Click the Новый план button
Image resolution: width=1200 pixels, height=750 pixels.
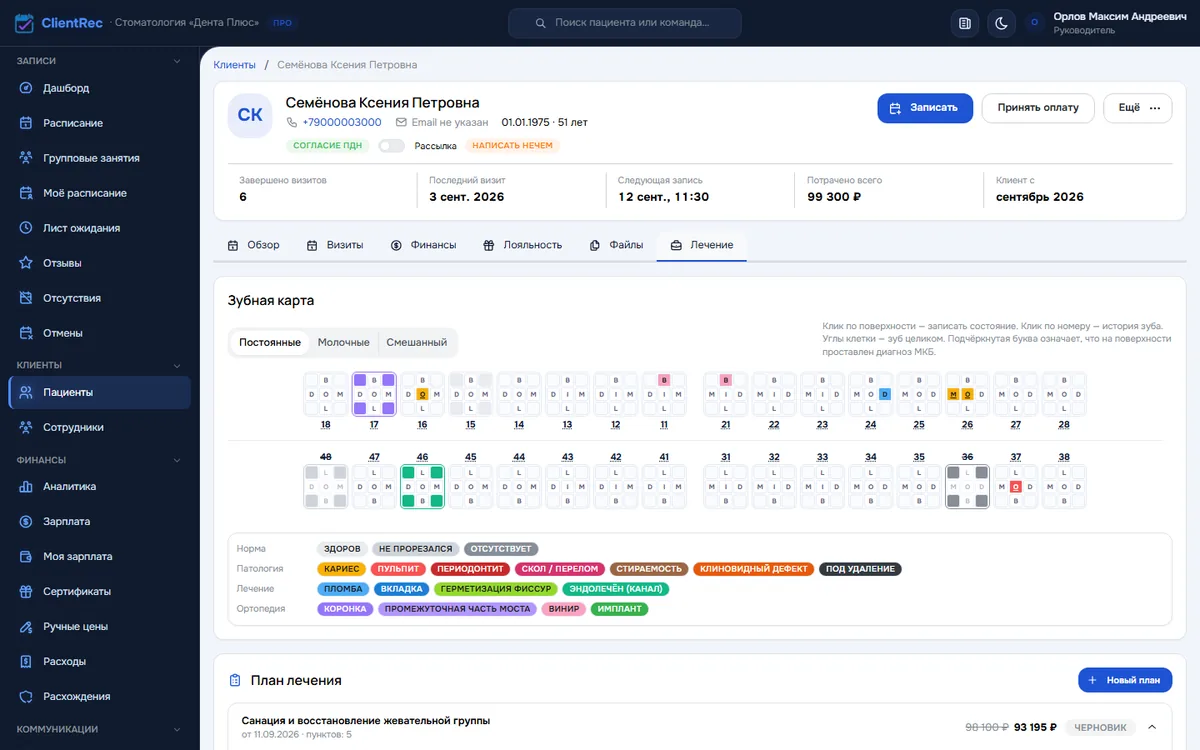[x=1125, y=680]
